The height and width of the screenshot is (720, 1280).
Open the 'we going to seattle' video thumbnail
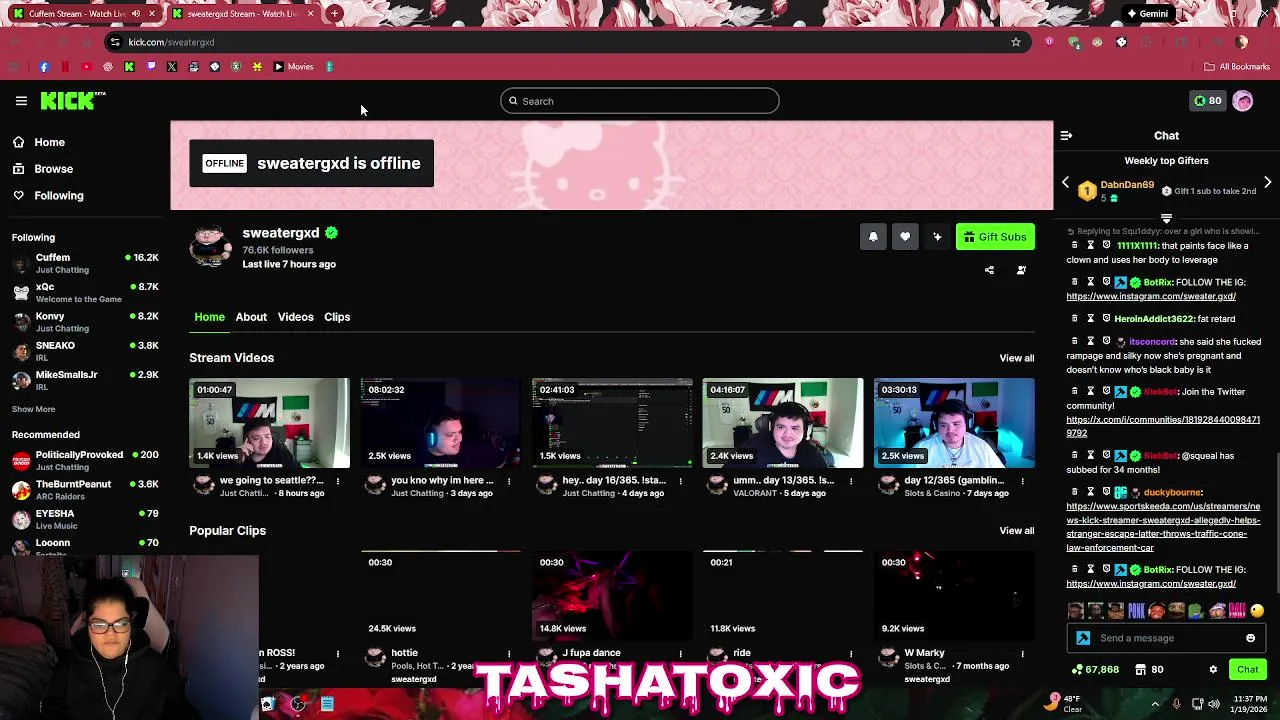(x=270, y=423)
